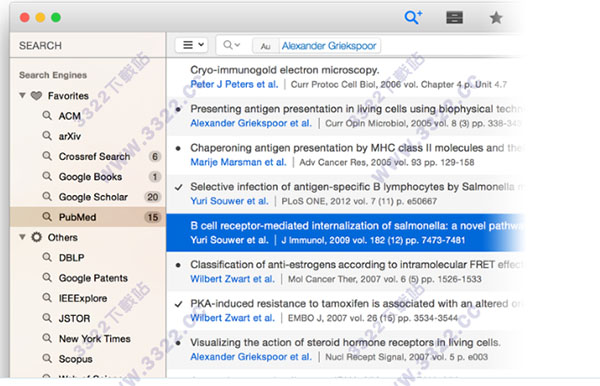
Task: Select the SEARCH panel header
Action: coord(40,46)
